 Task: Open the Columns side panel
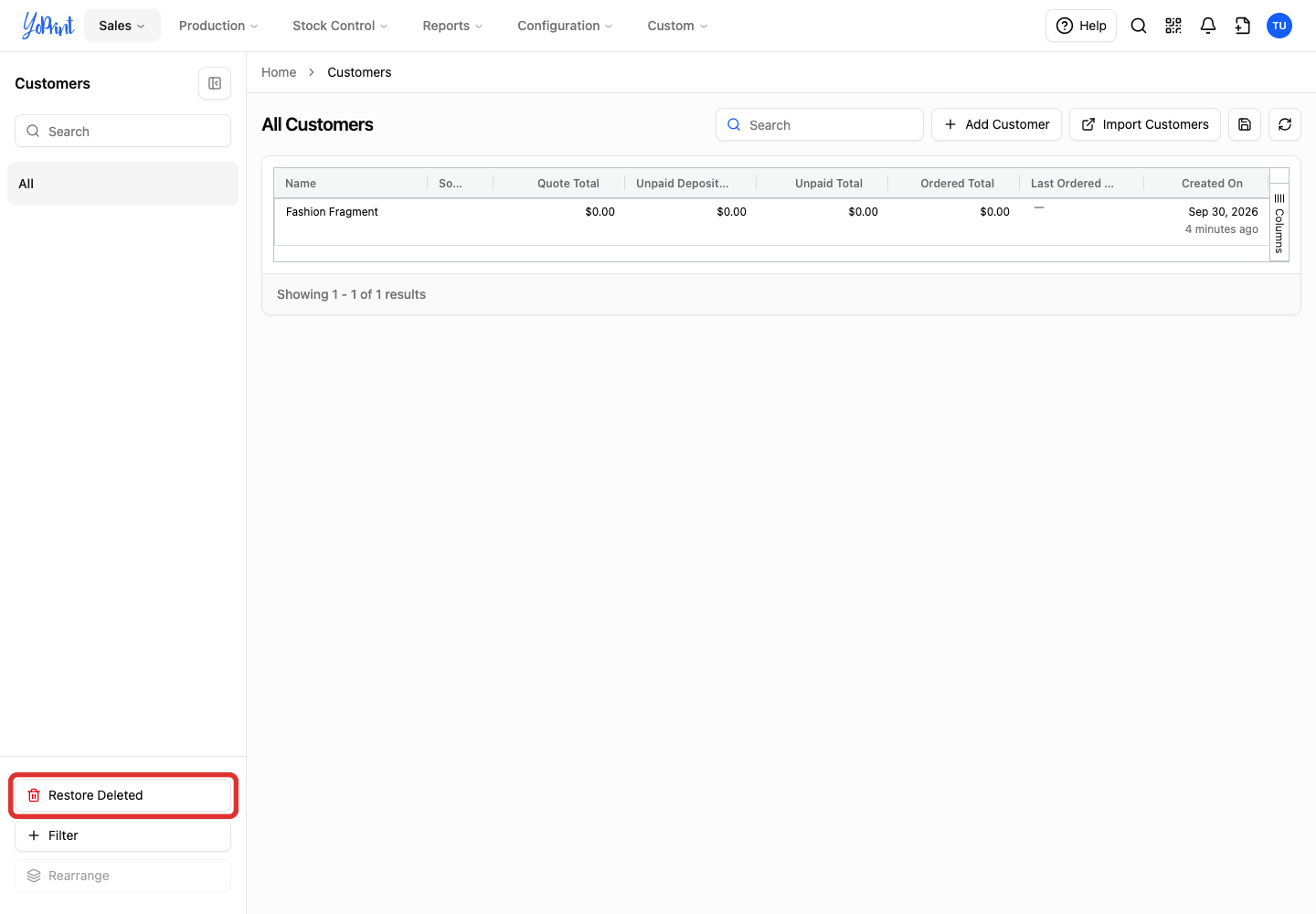point(1279,223)
